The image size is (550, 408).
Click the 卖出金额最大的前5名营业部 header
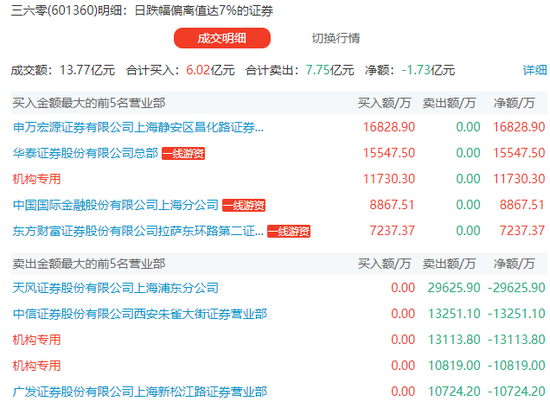click(x=89, y=263)
